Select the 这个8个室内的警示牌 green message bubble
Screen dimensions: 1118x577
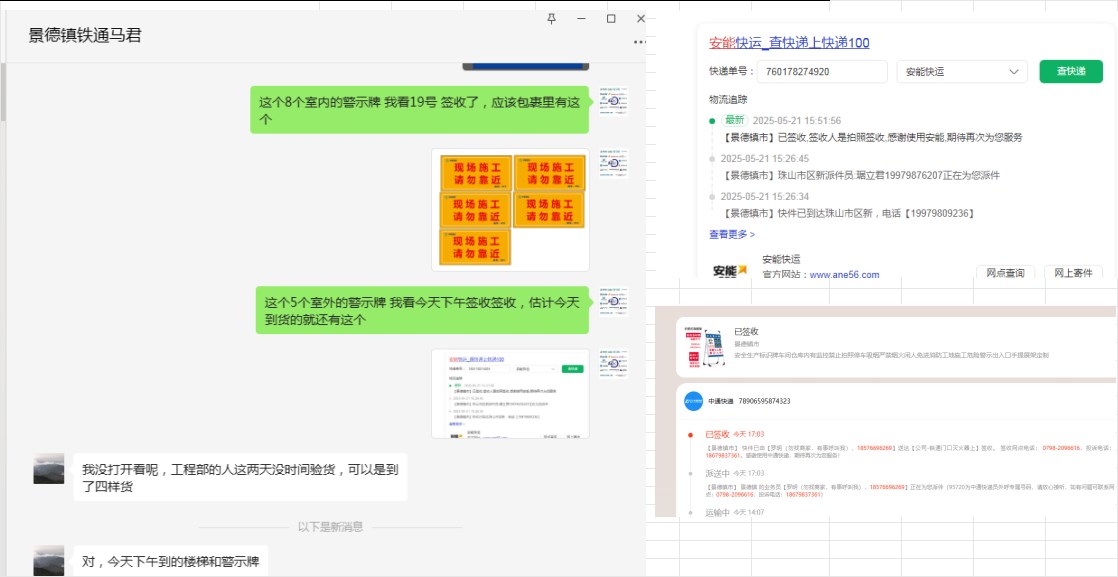(x=420, y=110)
